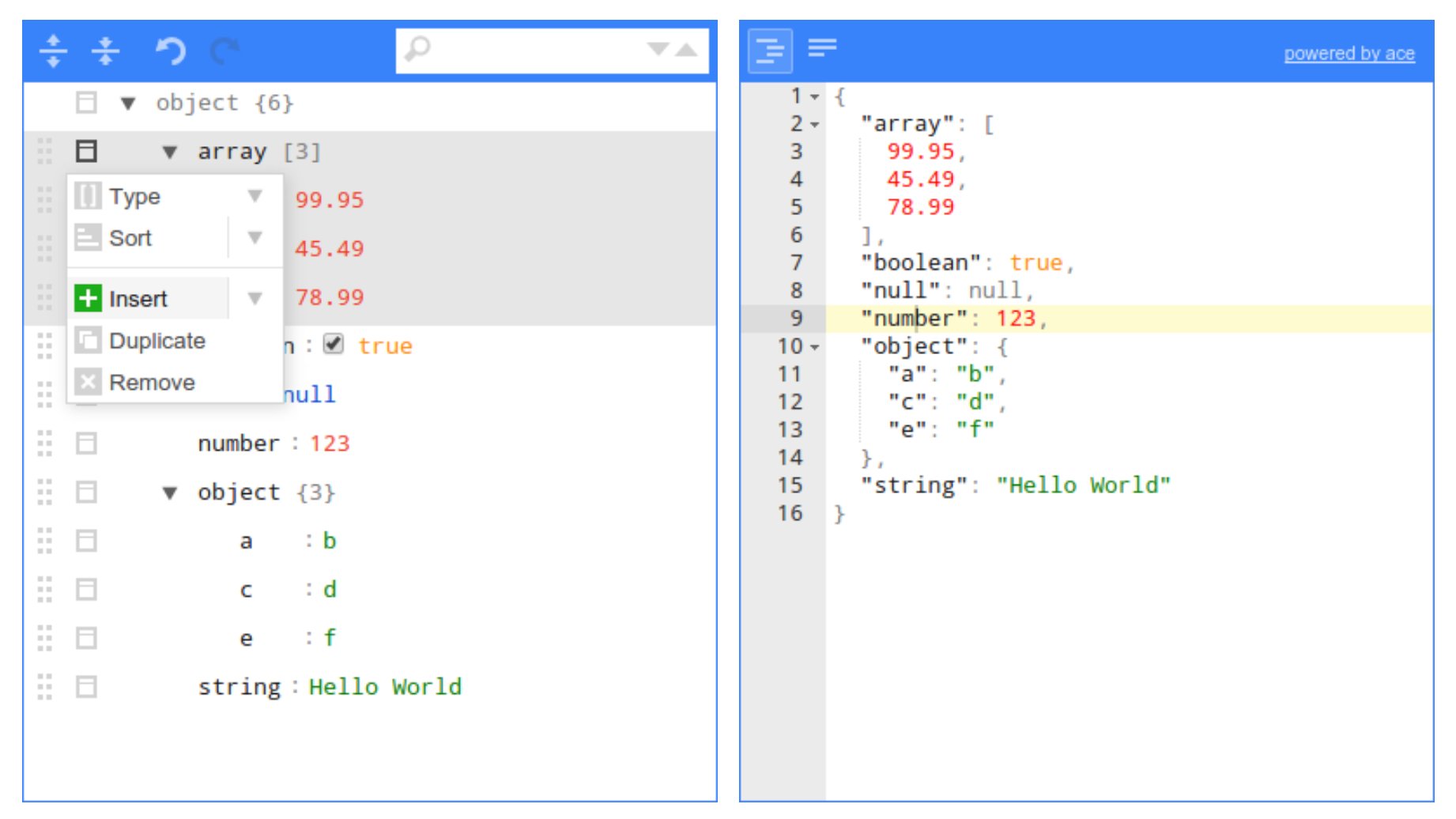Expand the Insert submenu arrow
The height and width of the screenshot is (819, 1456).
255,299
